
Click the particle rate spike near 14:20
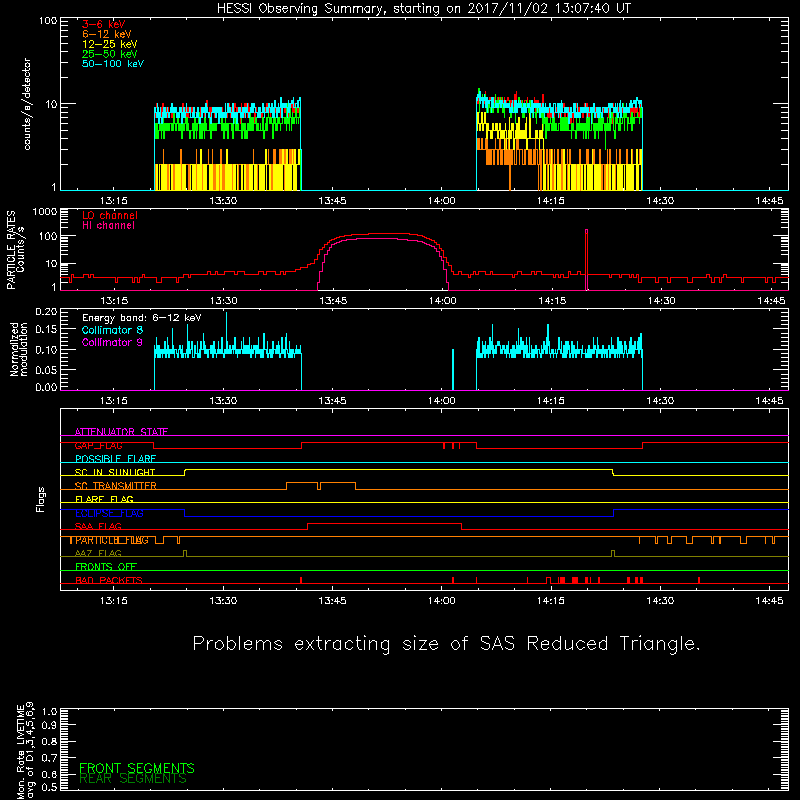[587, 259]
